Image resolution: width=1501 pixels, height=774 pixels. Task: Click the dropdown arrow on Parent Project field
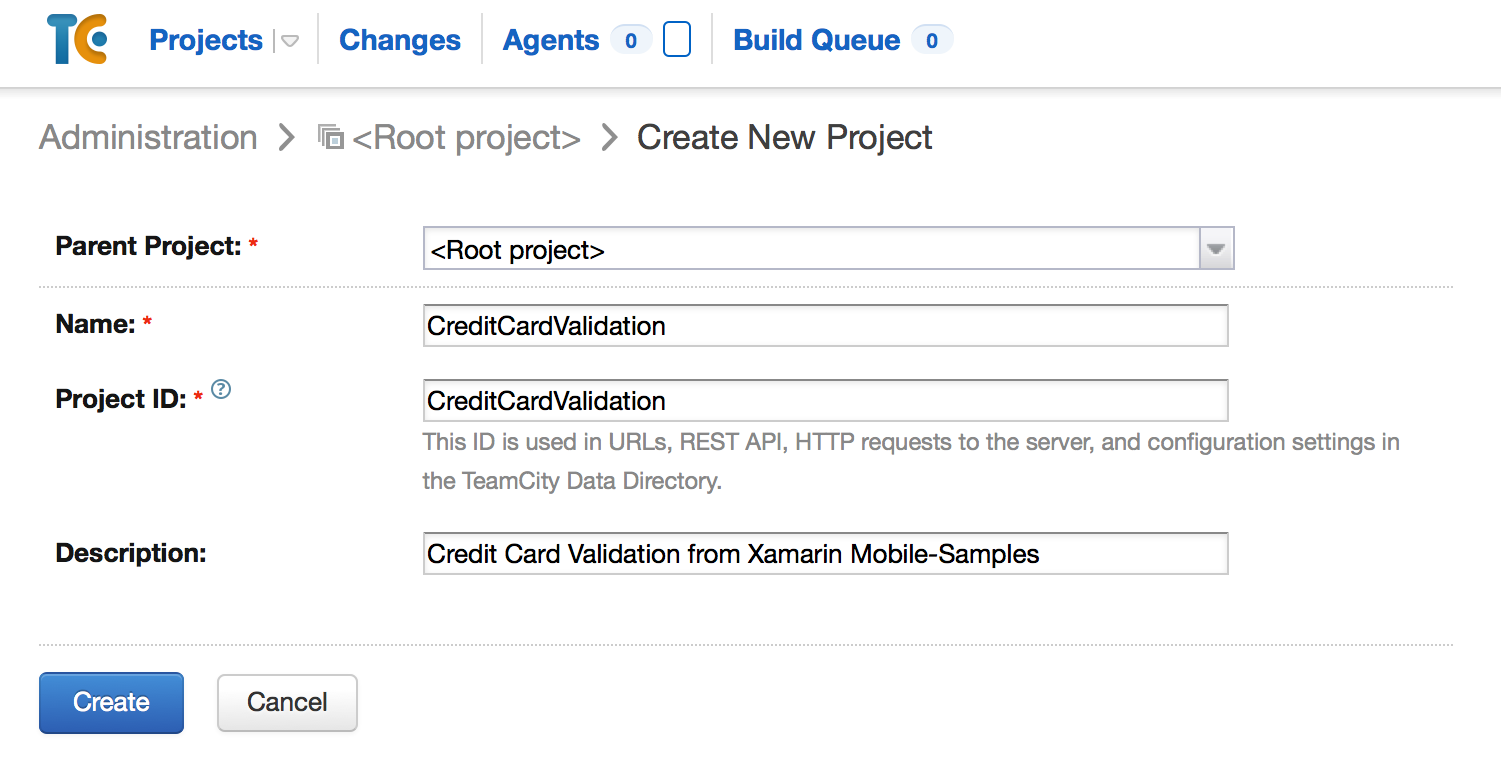click(x=1216, y=248)
